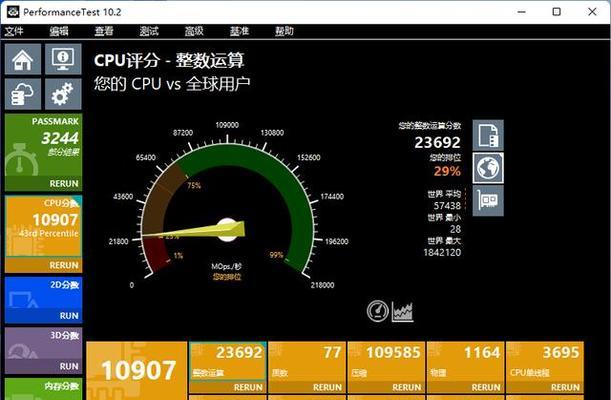Click the world average value 57438
The height and width of the screenshot is (400, 611).
pos(447,206)
